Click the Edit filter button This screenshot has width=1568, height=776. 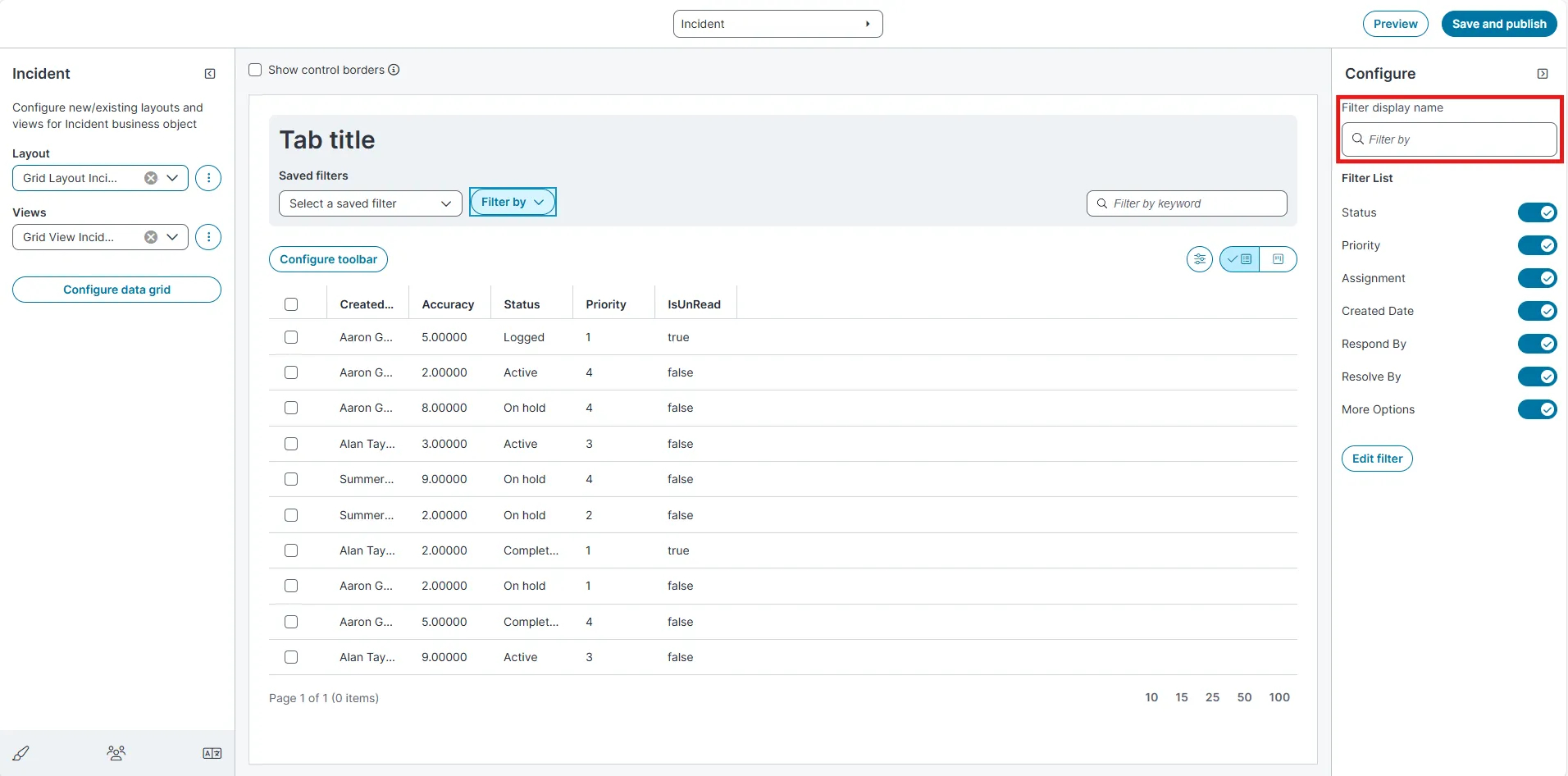pos(1377,459)
